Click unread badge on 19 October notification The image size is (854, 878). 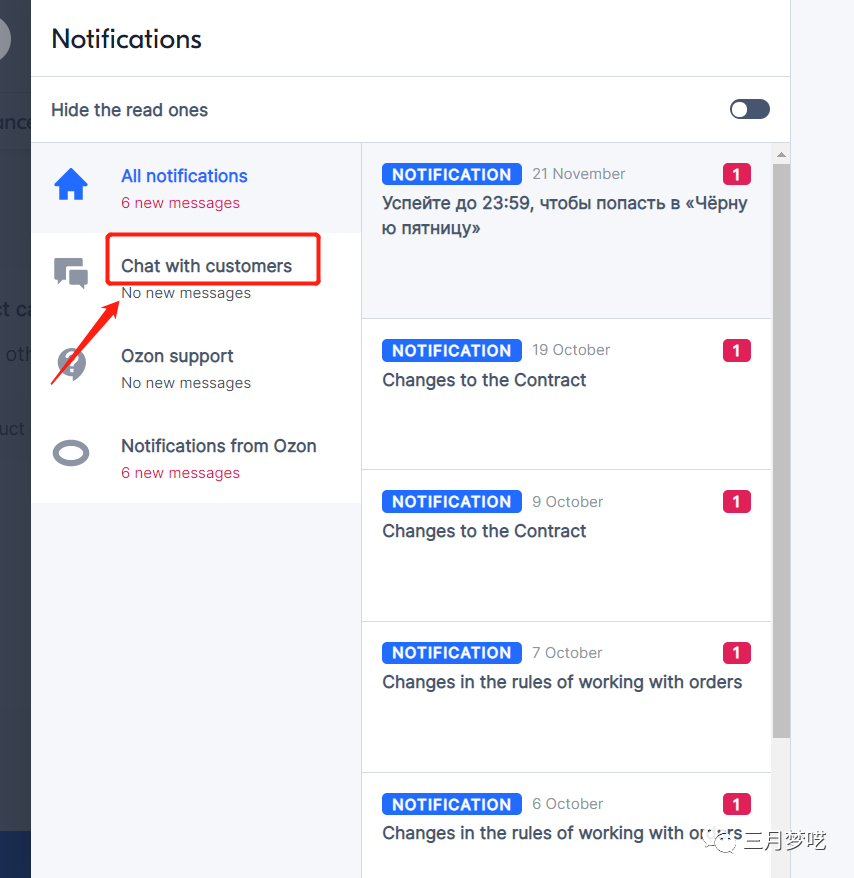[736, 351]
